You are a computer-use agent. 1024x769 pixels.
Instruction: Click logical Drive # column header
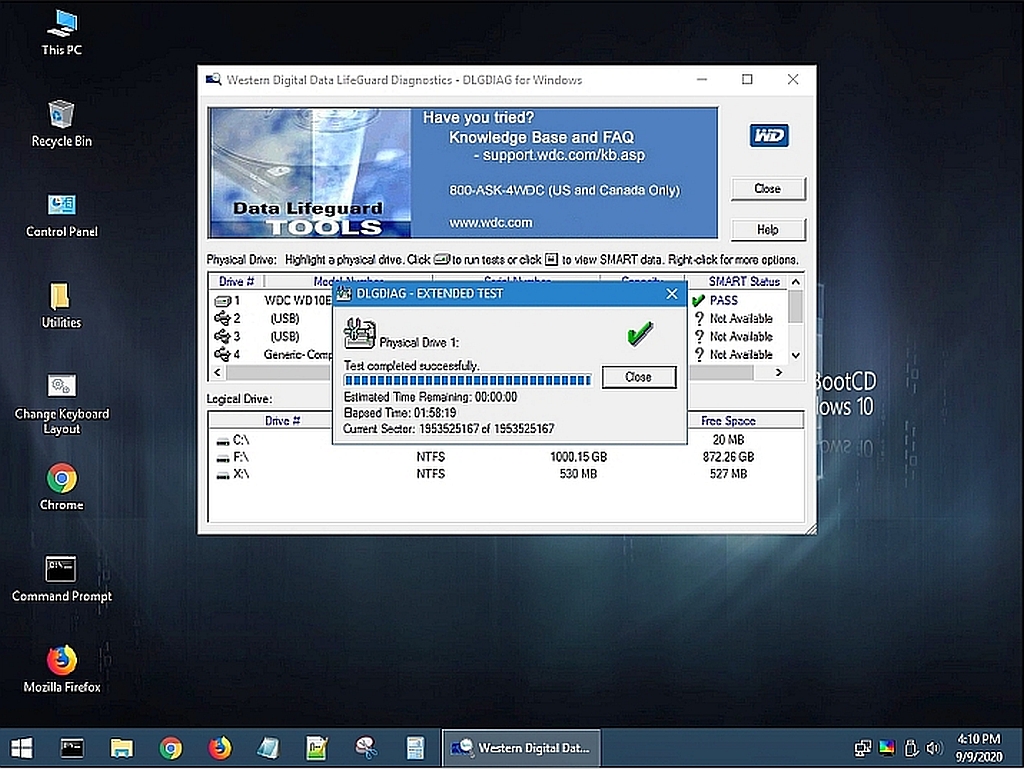[x=281, y=421]
